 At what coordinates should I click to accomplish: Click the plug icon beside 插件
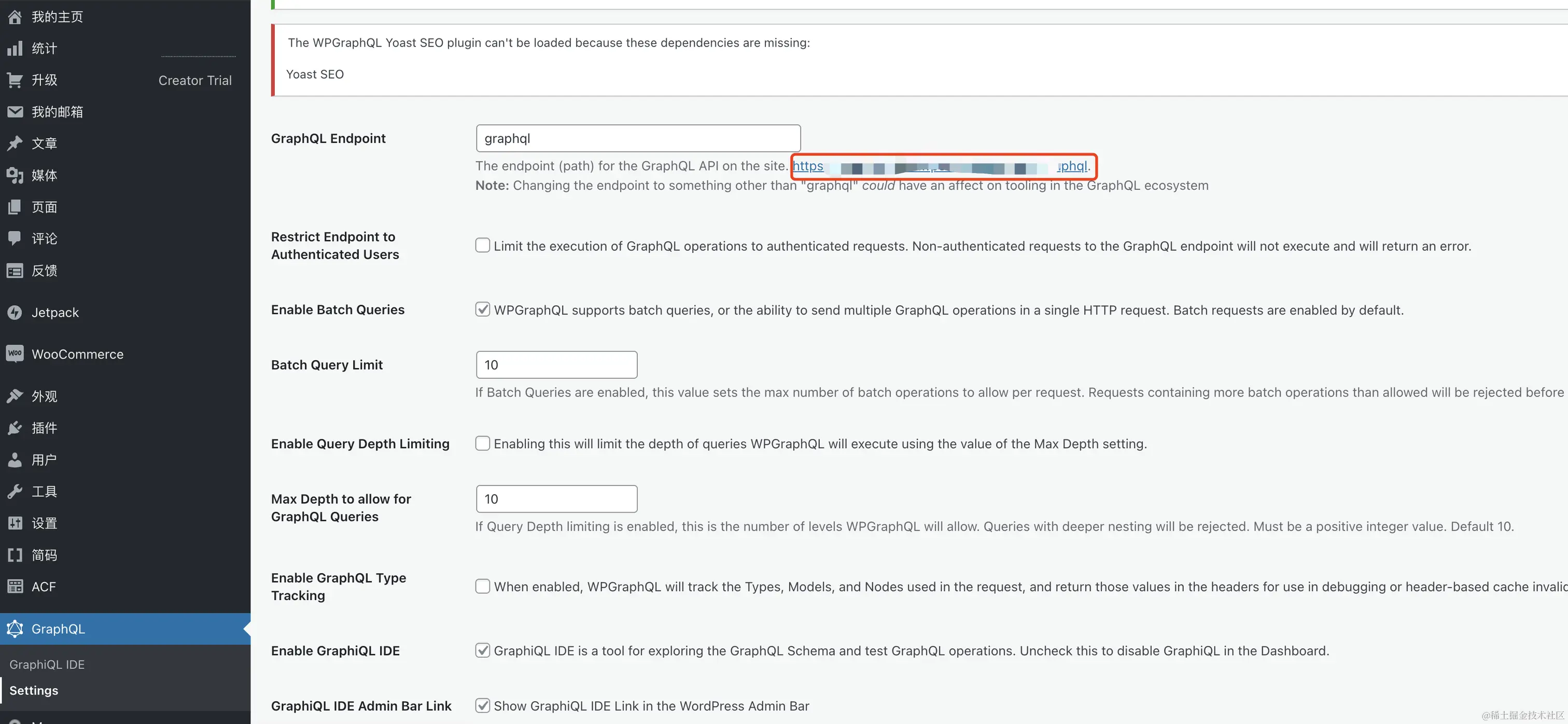15,428
